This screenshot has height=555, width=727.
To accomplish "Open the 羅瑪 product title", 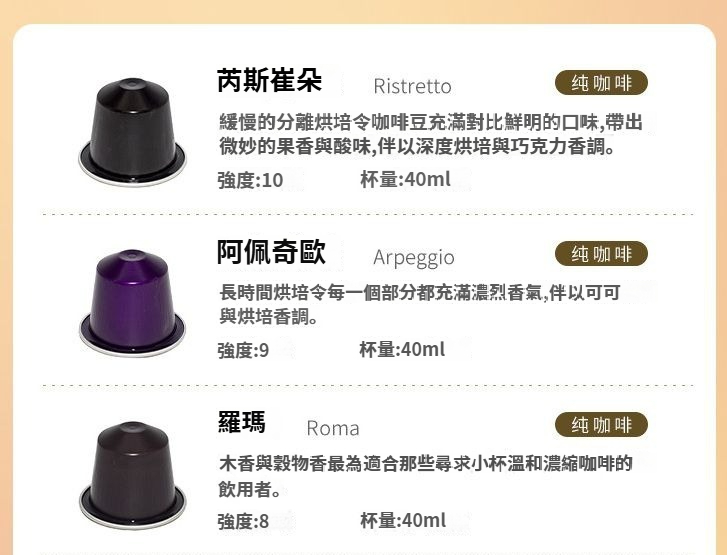I will click(x=242, y=422).
